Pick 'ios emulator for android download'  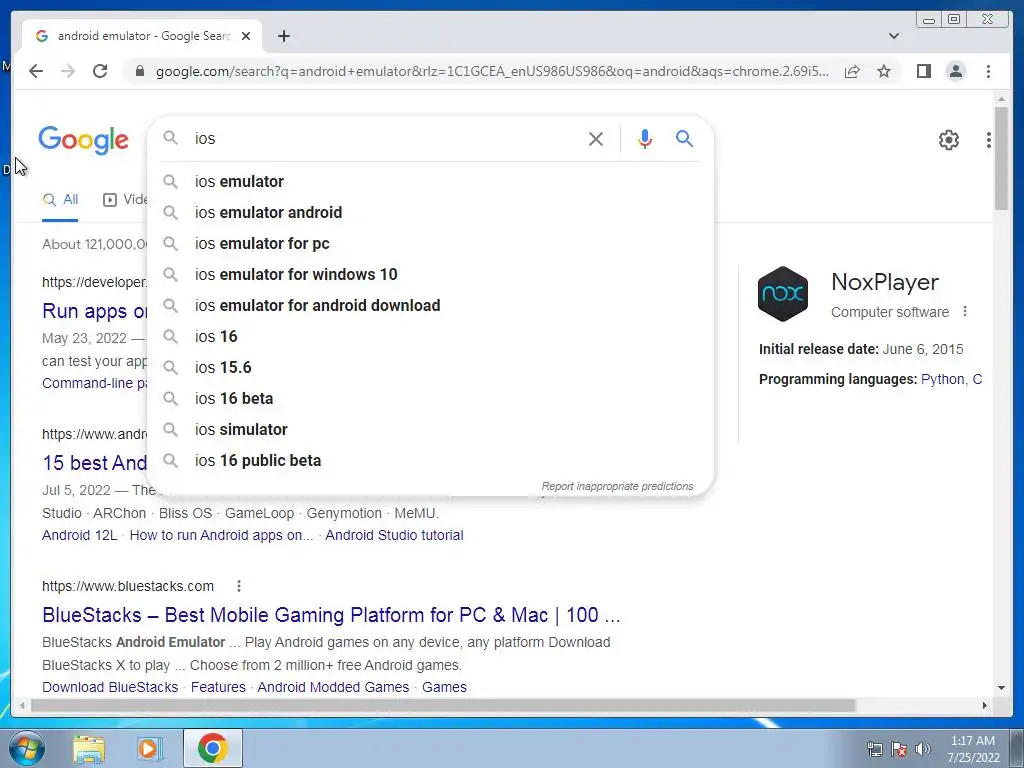coord(431,306)
